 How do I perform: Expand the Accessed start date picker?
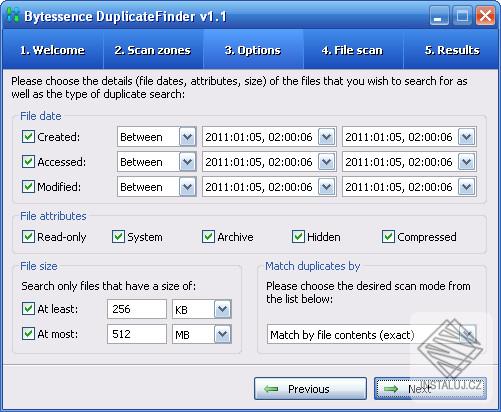(326, 162)
